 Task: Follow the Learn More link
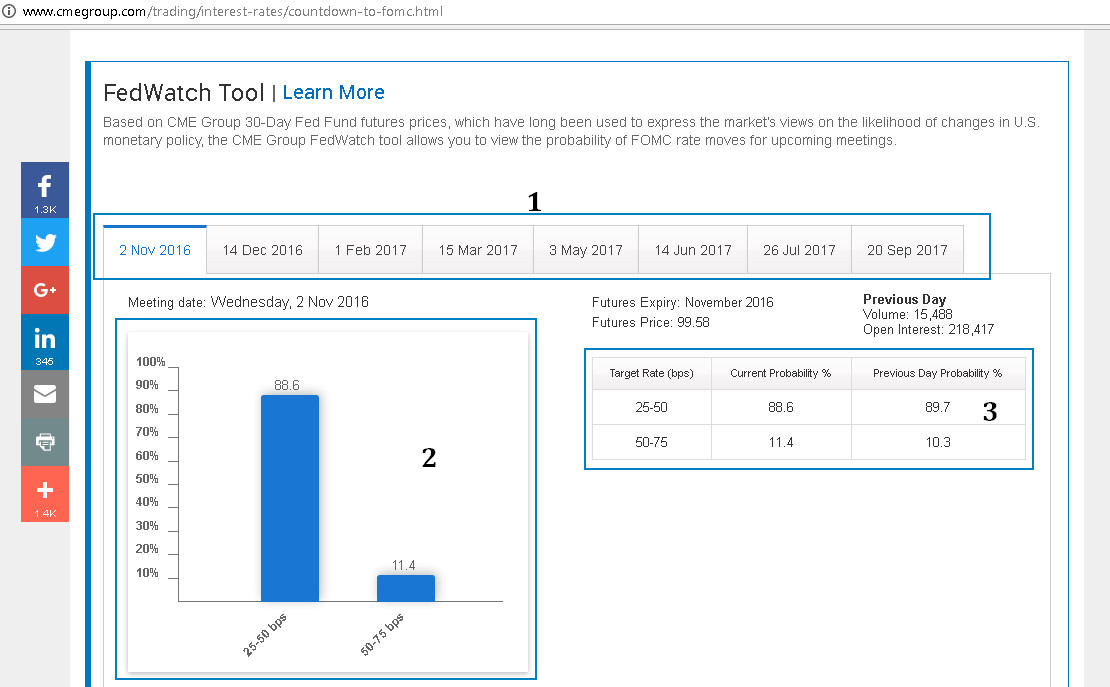click(x=333, y=92)
